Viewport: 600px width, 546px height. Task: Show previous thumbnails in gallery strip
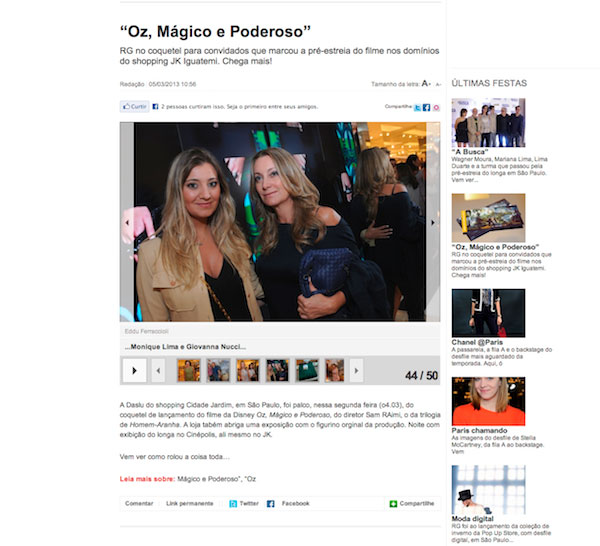coord(158,370)
